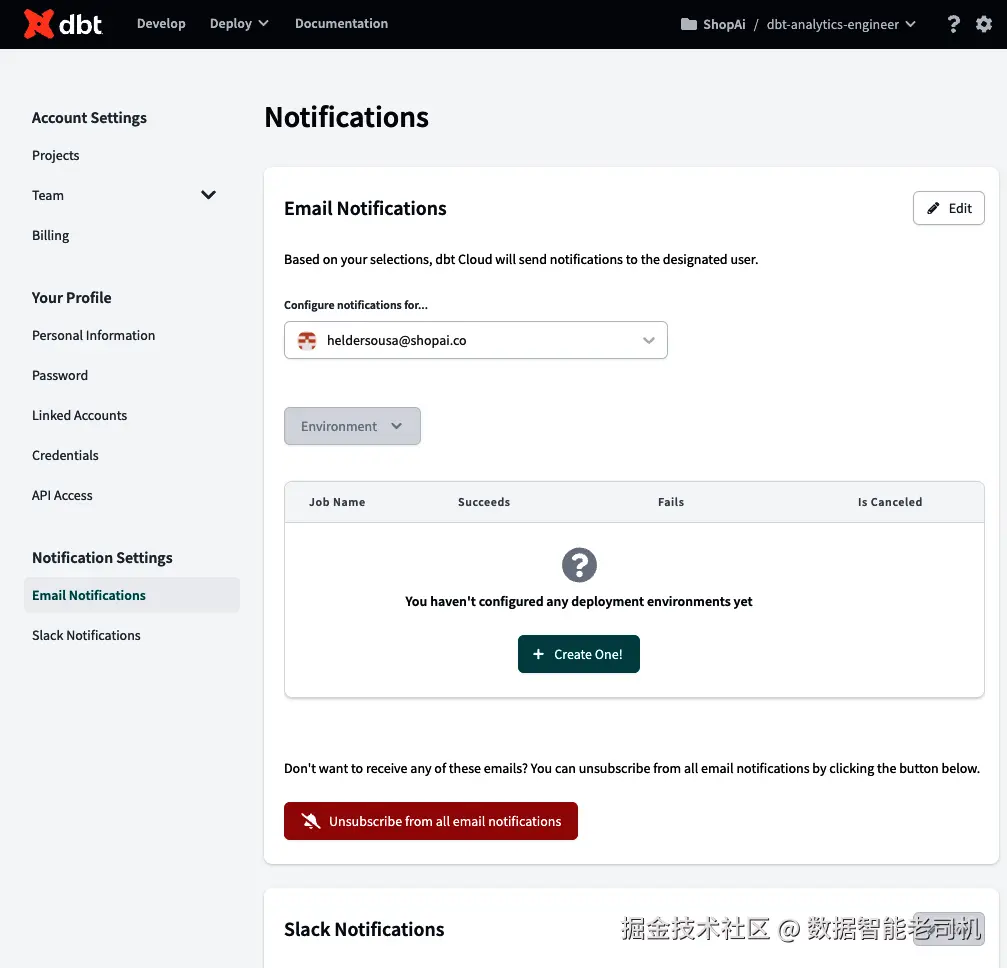Click the question mark circle in table
This screenshot has width=1007, height=968.
(x=579, y=565)
